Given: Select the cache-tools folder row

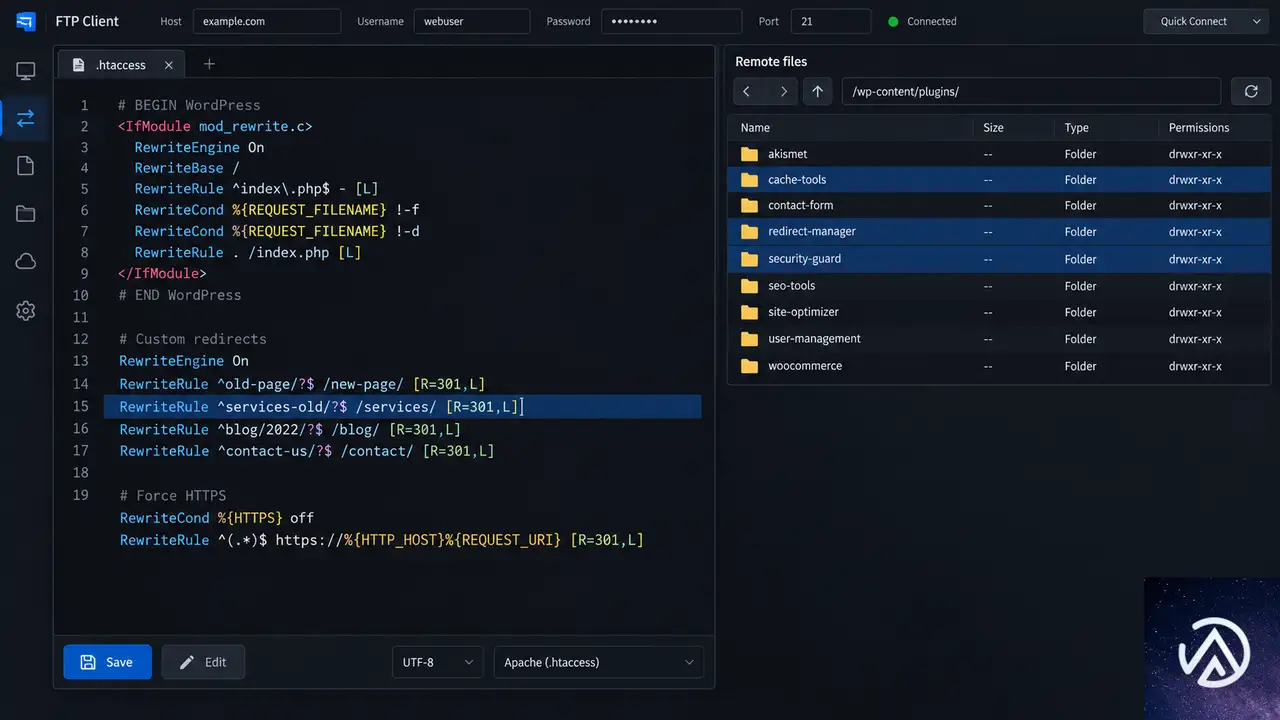Looking at the screenshot, I should [999, 180].
